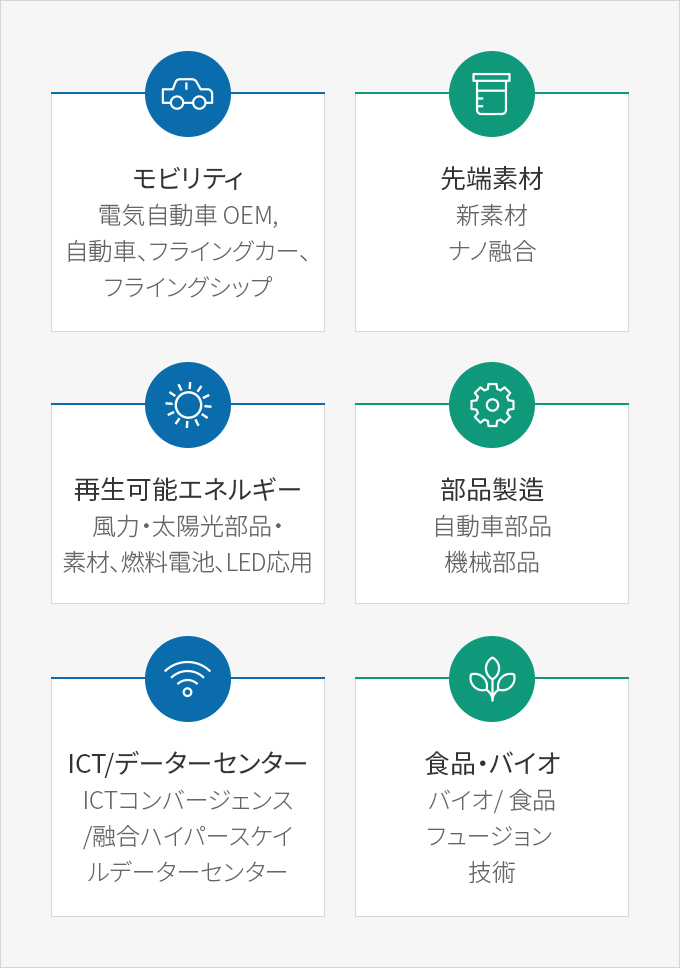This screenshot has width=680, height=968.
Task: Click the green beaker icon for 先端素材
Action: [x=492, y=94]
